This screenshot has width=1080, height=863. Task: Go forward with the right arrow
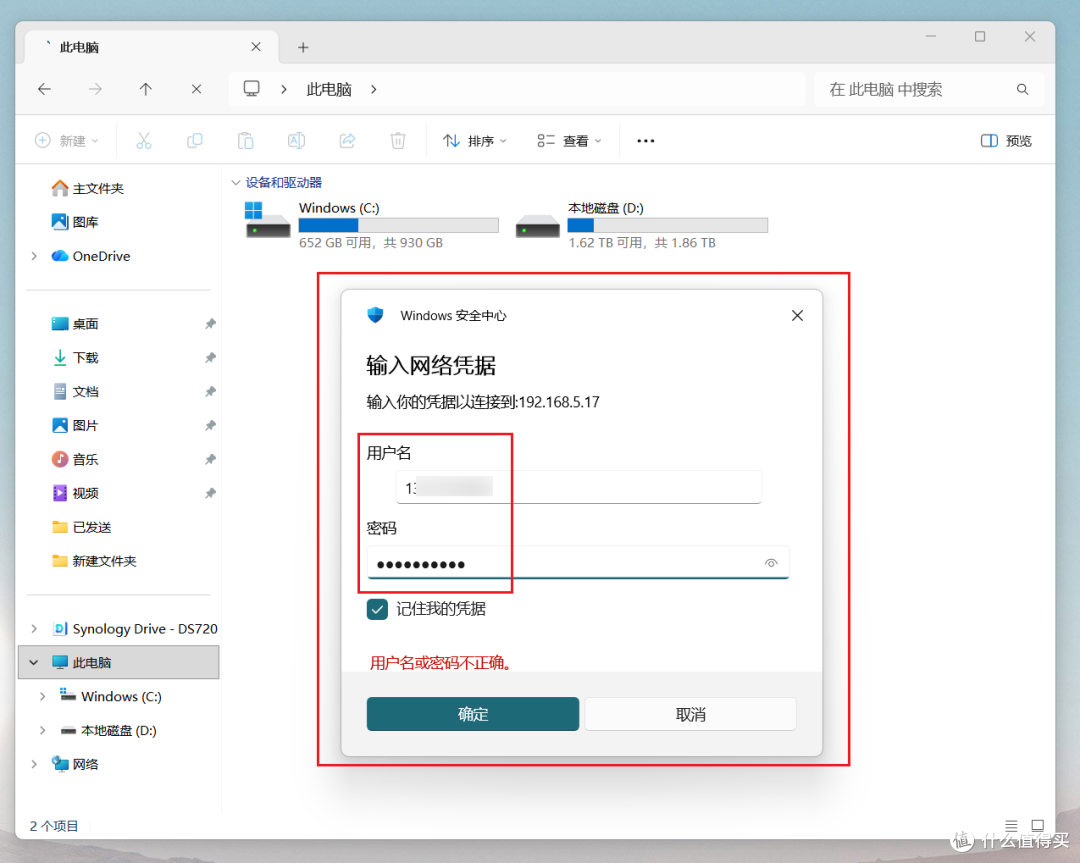click(x=95, y=89)
